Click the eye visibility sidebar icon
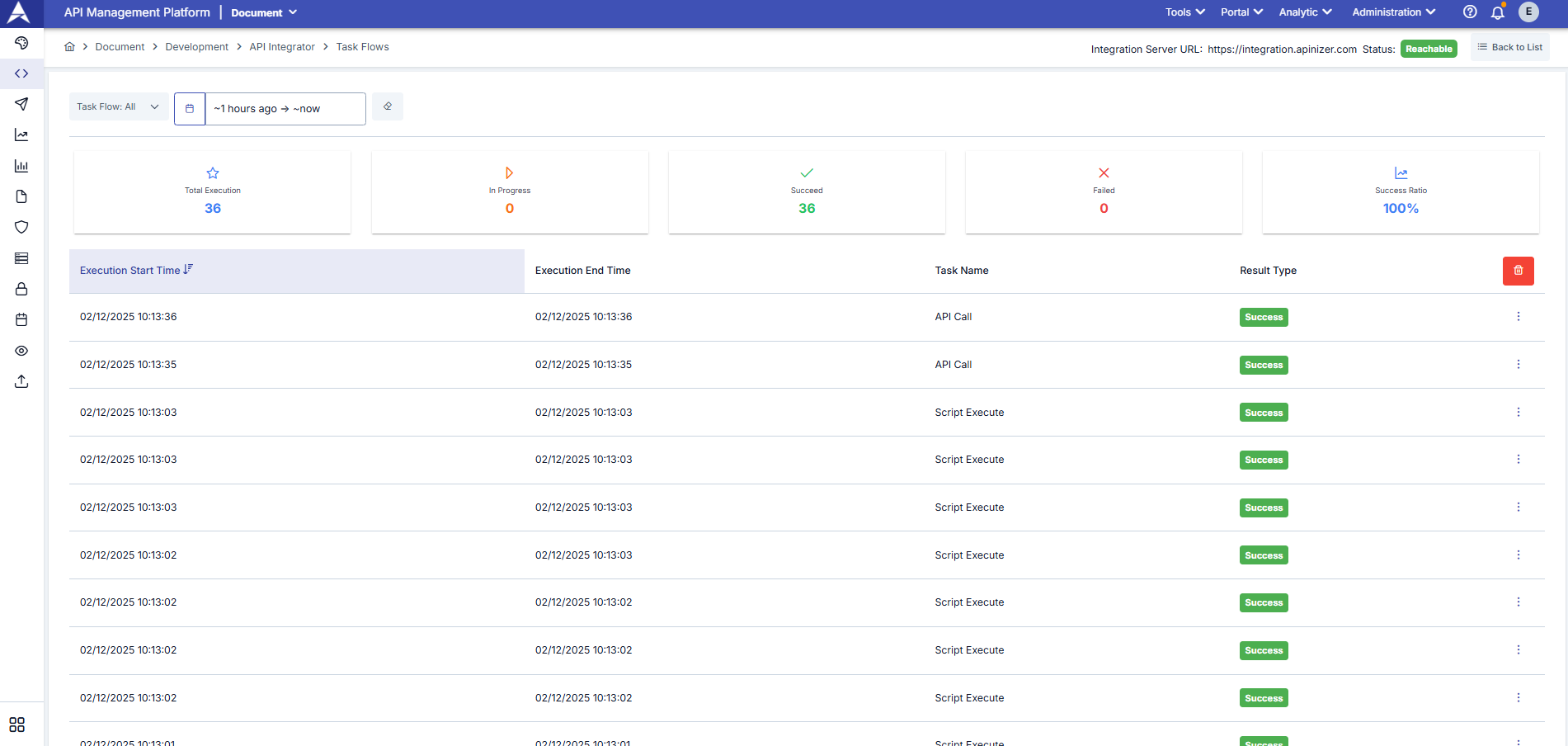This screenshot has width=1568, height=746. pyautogui.click(x=22, y=351)
